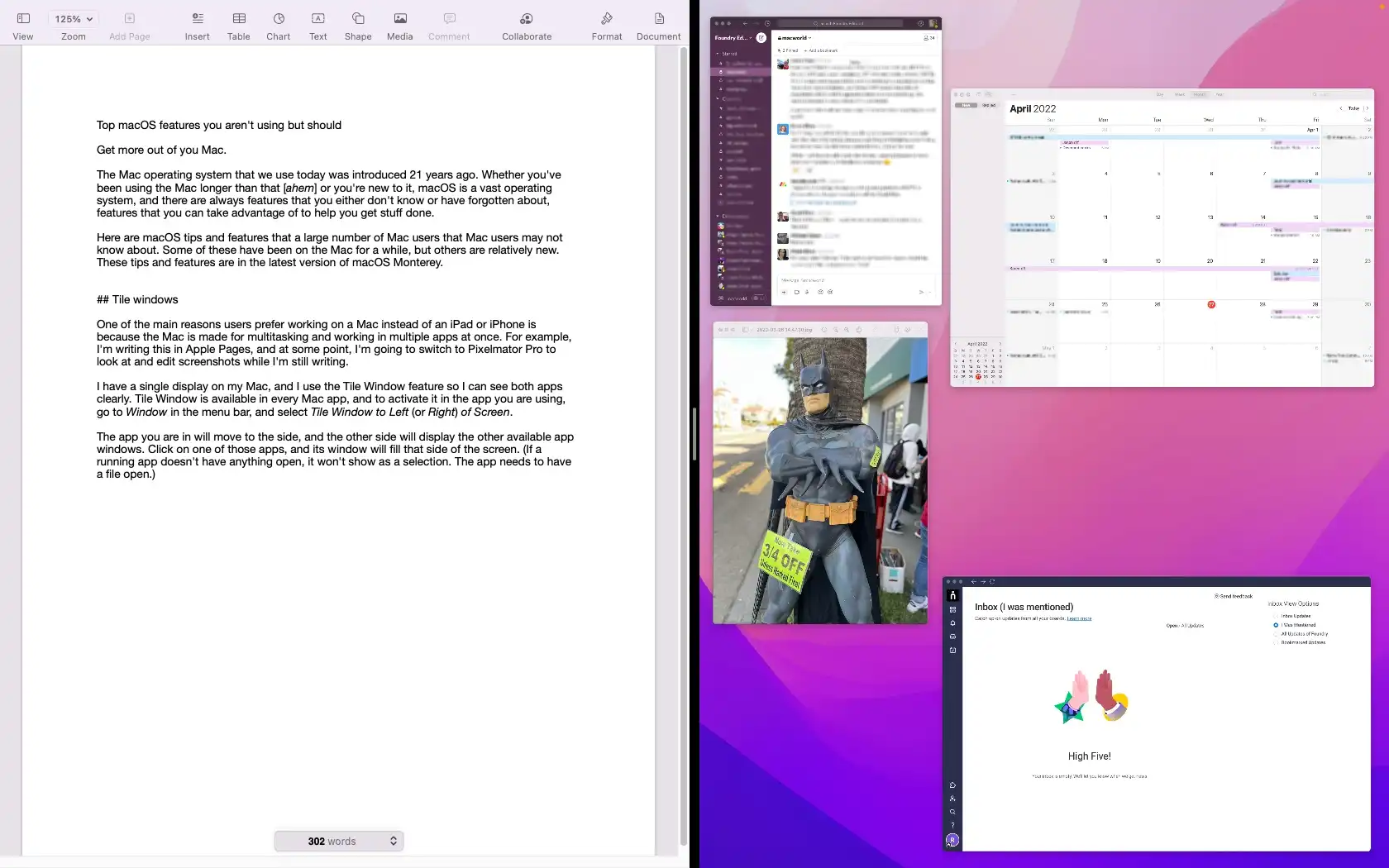
Task: Click the 'Open / All Updates' filter
Action: click(x=1185, y=626)
